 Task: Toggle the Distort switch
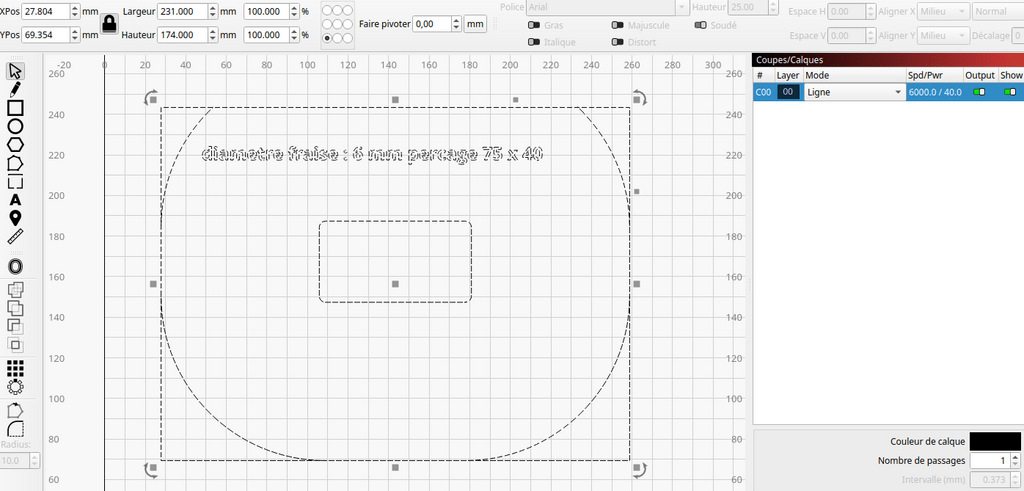(617, 42)
